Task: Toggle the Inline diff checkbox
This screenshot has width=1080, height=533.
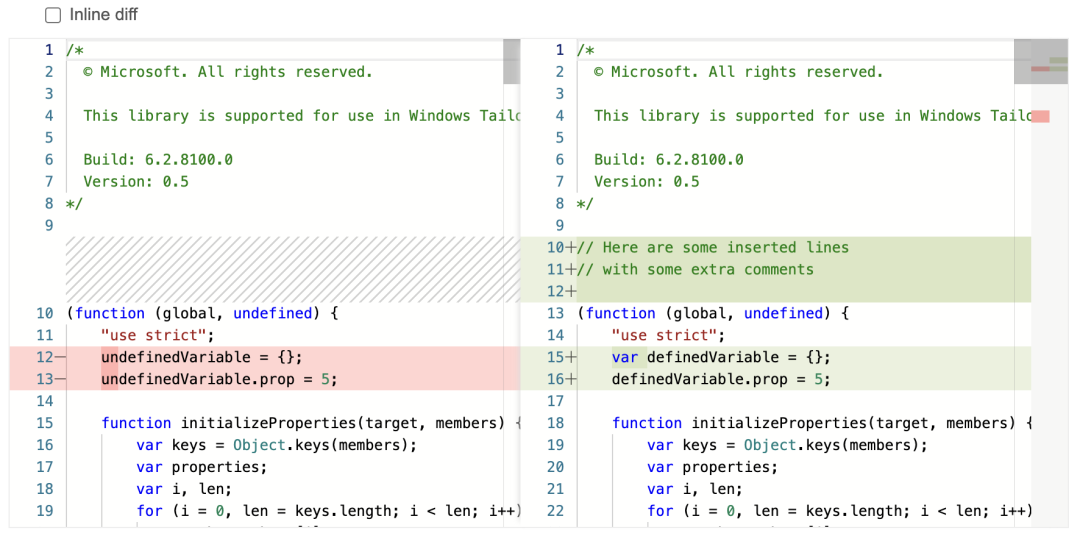Action: pos(53,15)
